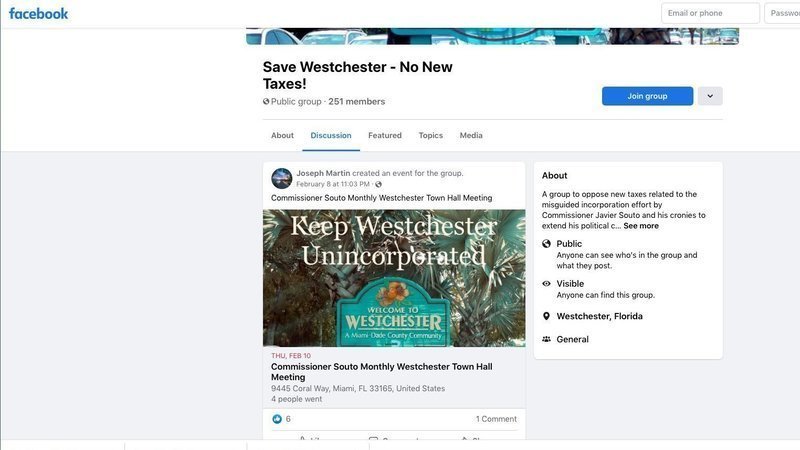Screen dimensions: 800x450
Task: Open the Keep Westchester Unincorporated image
Action: (x=394, y=278)
